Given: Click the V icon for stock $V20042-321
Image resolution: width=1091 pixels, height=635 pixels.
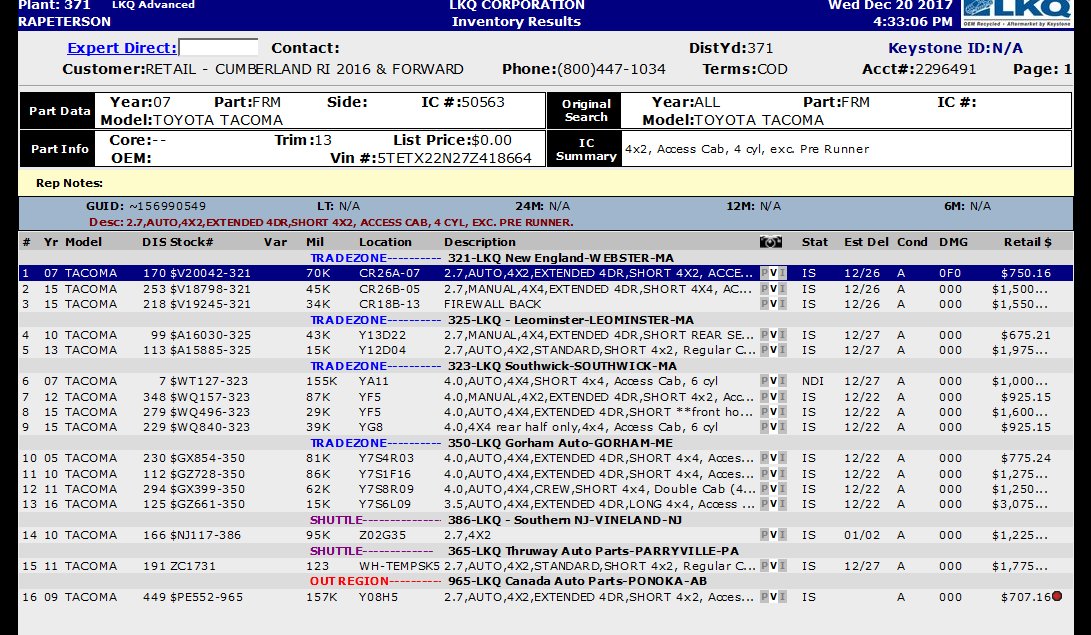Looking at the screenshot, I should point(774,273).
